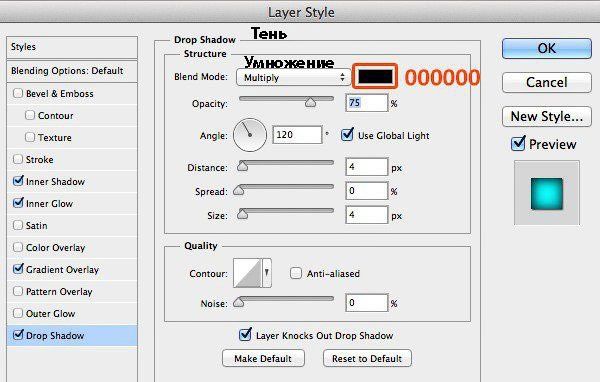Open the Contour picker arrow
The image size is (600, 382).
click(267, 273)
